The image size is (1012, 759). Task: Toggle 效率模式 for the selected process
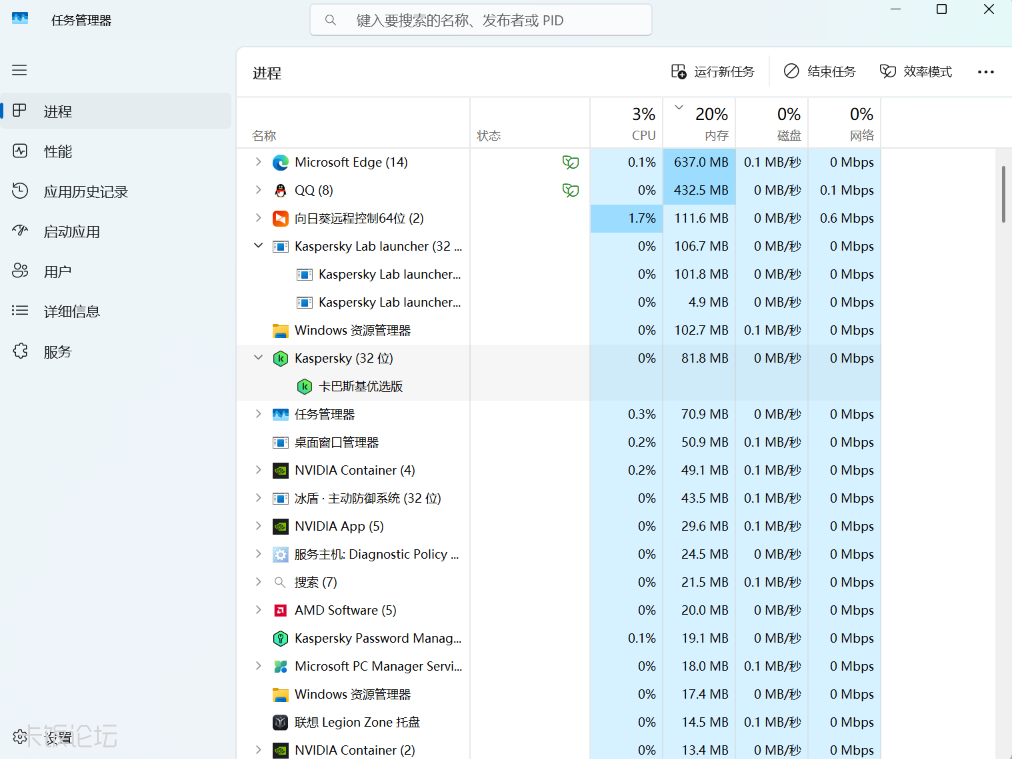tap(916, 72)
